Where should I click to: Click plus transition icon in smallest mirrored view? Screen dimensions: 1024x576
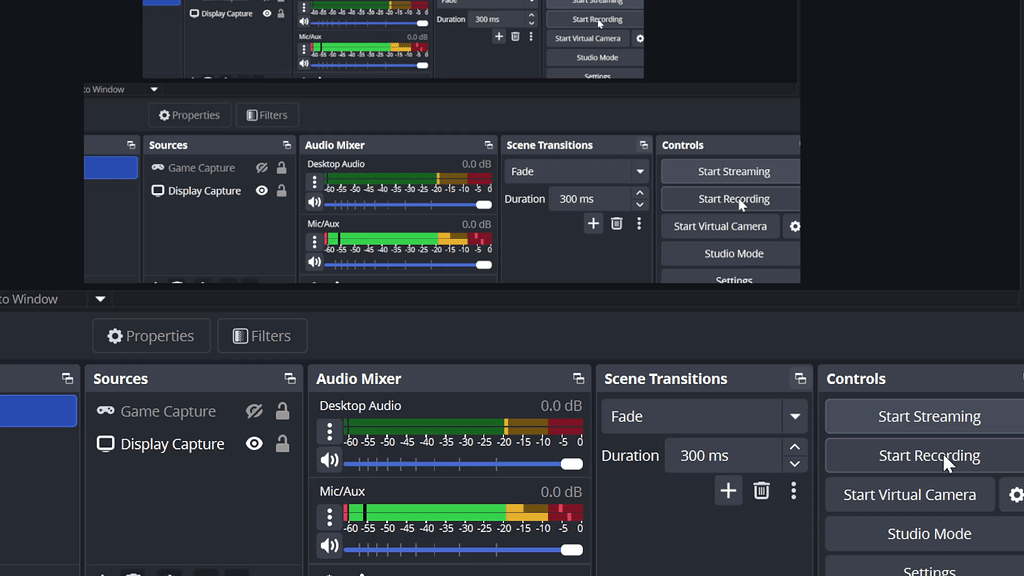[499, 37]
